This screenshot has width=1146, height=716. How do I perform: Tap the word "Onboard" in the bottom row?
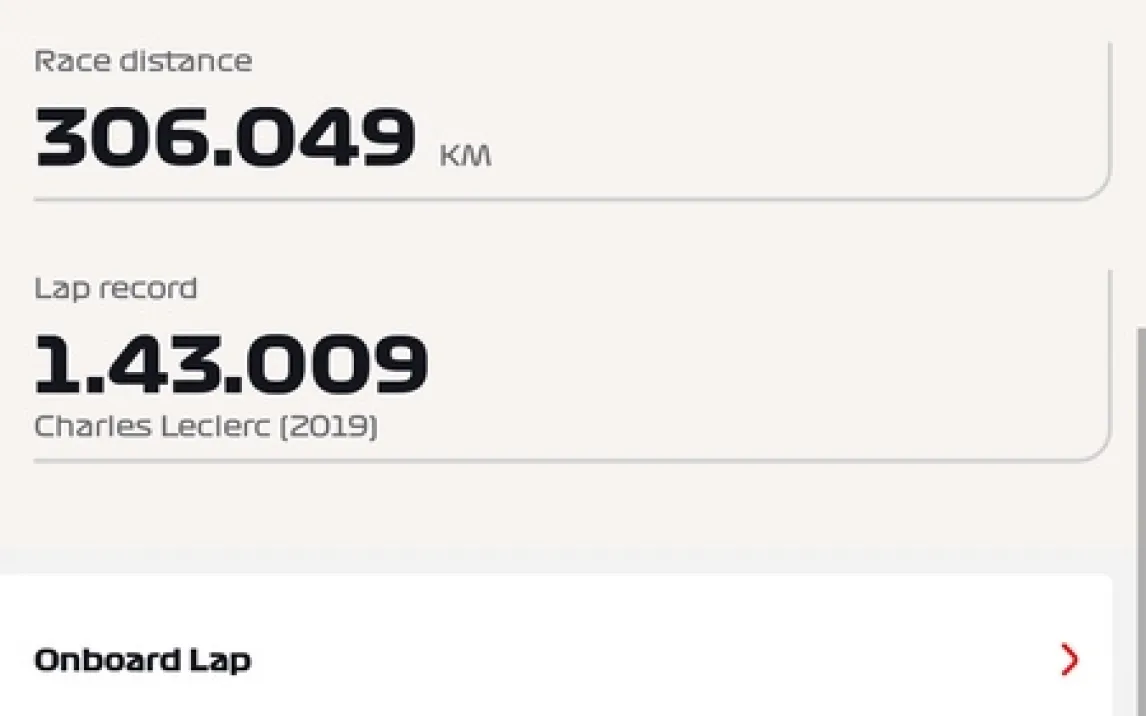pyautogui.click(x=107, y=660)
